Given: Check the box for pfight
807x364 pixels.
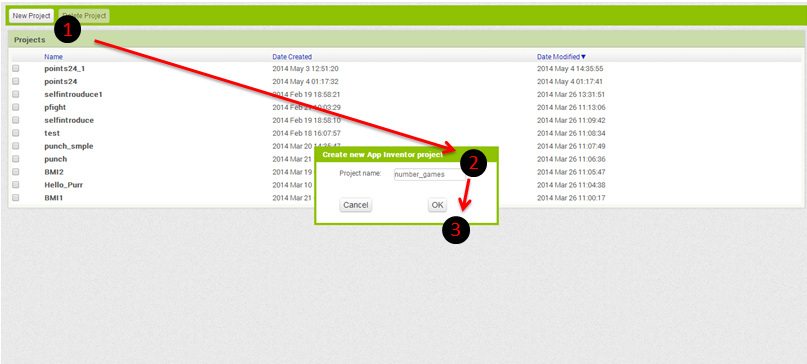Looking at the screenshot, I should point(15,107).
